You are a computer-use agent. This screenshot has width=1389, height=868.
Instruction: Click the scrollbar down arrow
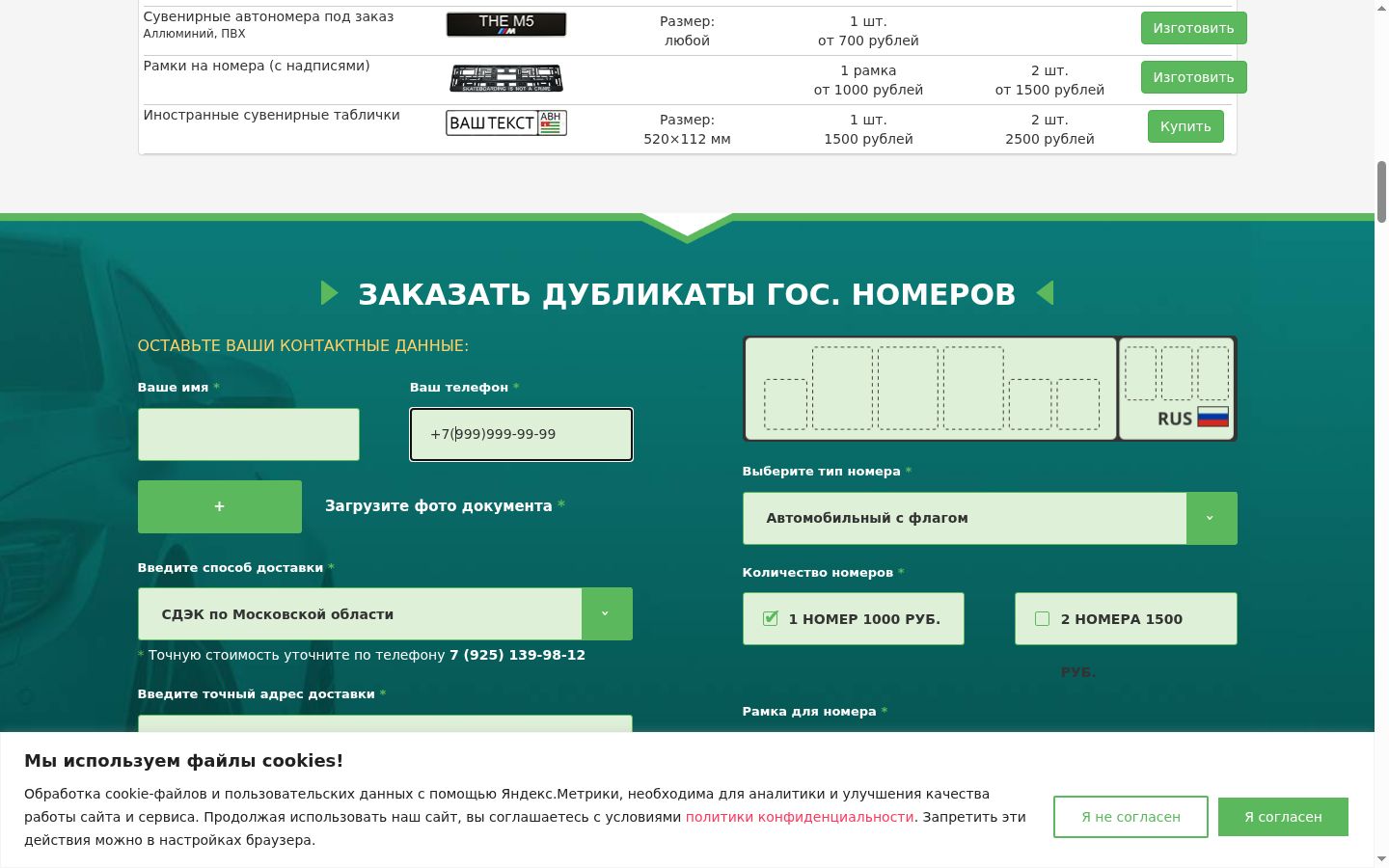(1381, 858)
